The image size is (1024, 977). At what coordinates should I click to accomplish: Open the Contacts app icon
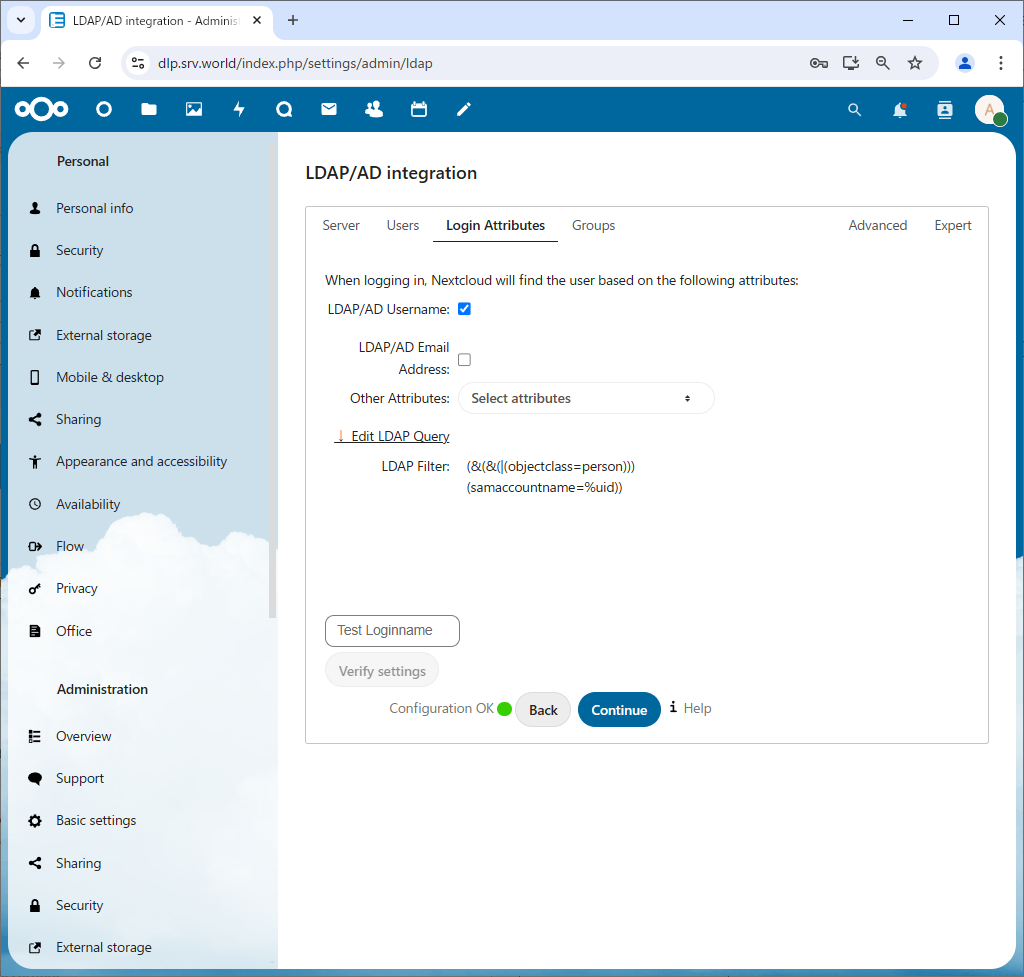tap(374, 109)
